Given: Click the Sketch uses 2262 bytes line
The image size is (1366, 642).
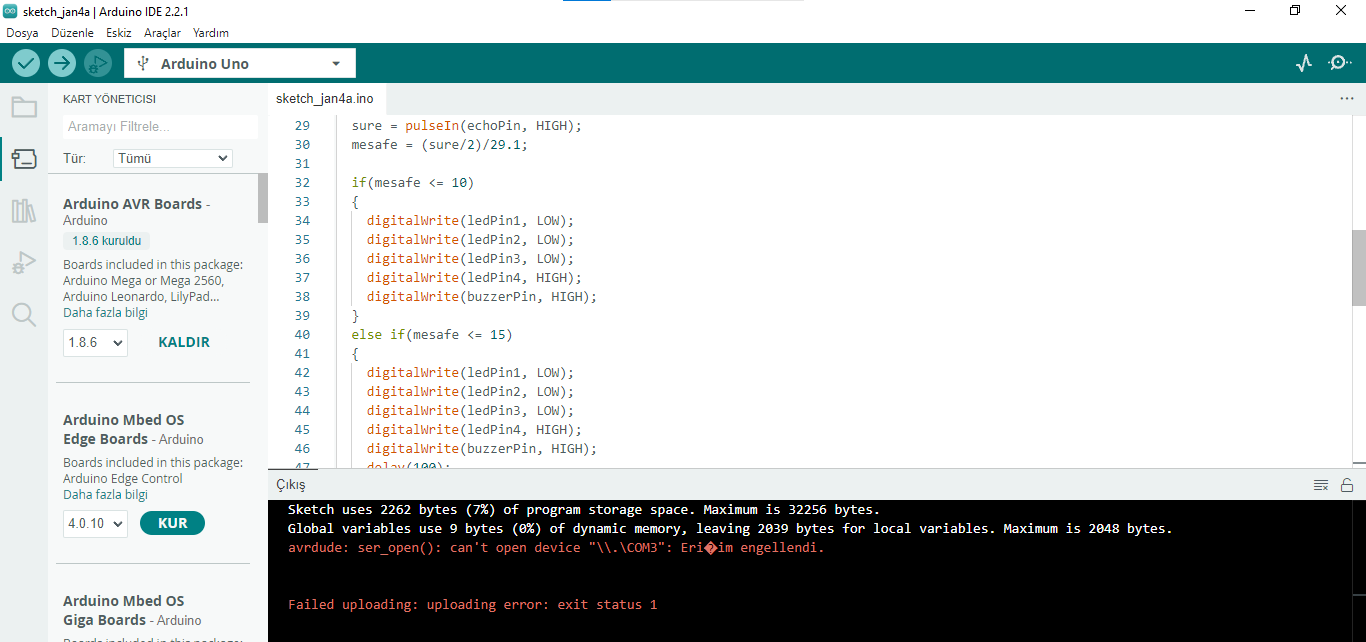Looking at the screenshot, I should tap(584, 510).
